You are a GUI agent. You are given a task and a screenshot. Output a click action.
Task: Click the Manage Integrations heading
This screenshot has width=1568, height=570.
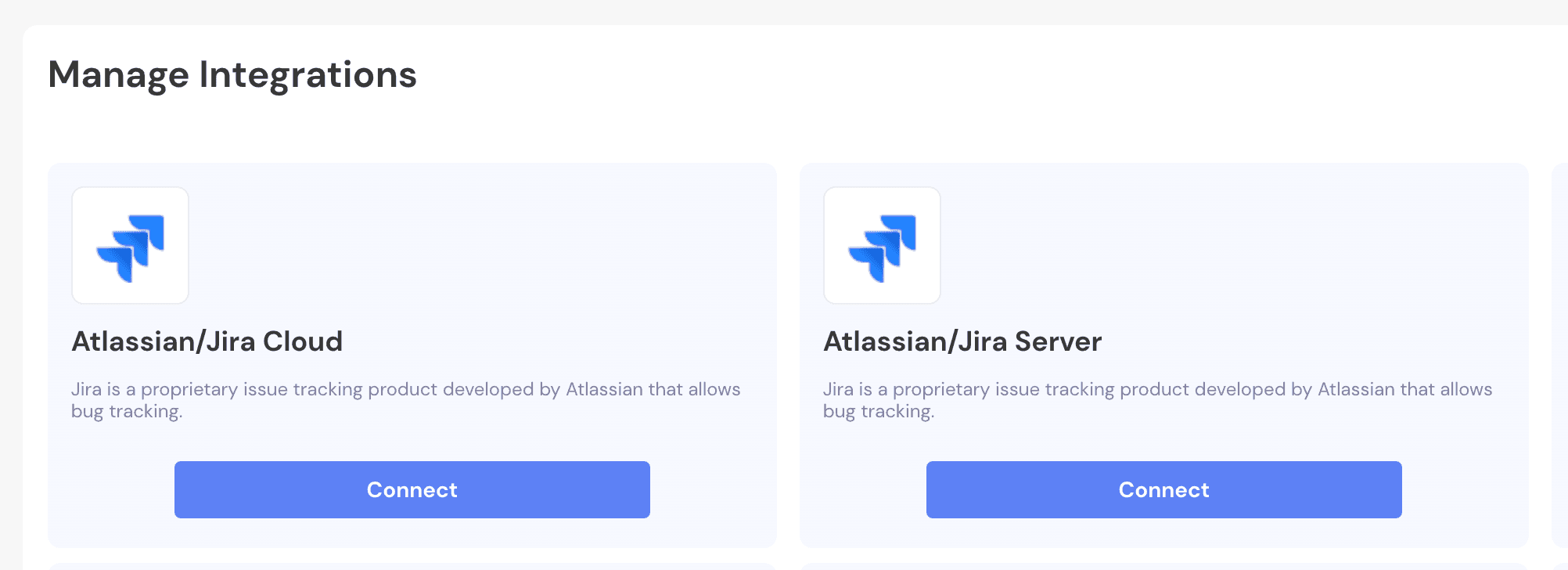pyautogui.click(x=232, y=74)
